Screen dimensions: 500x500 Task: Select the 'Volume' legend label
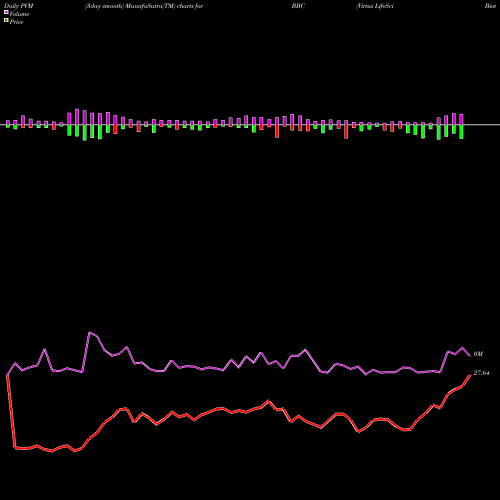tap(19, 14)
